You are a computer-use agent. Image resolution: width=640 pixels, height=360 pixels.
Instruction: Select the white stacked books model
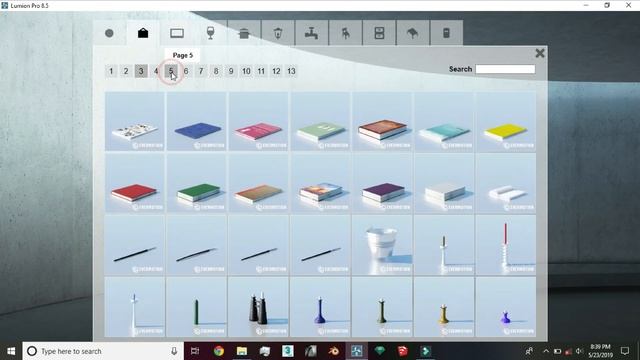click(x=444, y=183)
